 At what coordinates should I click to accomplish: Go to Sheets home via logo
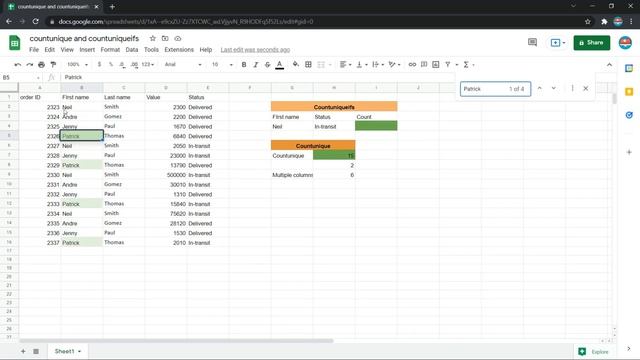[x=15, y=42]
